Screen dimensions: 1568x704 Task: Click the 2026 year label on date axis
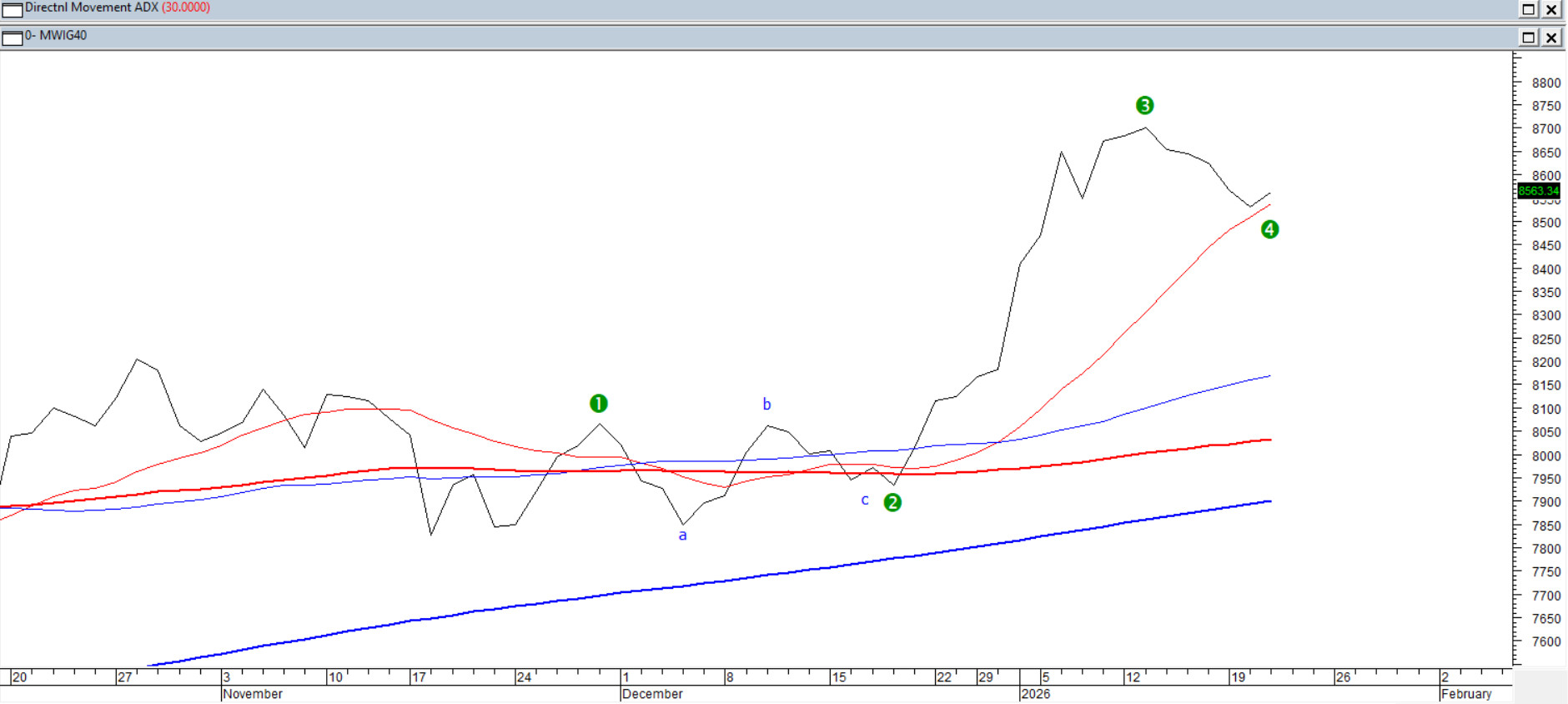pyautogui.click(x=1035, y=694)
